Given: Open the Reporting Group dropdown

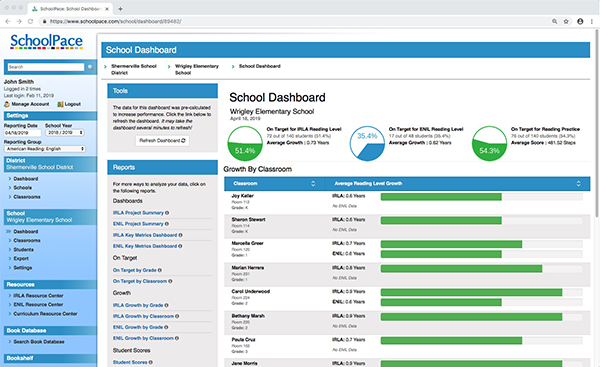Looking at the screenshot, I should coord(45,149).
